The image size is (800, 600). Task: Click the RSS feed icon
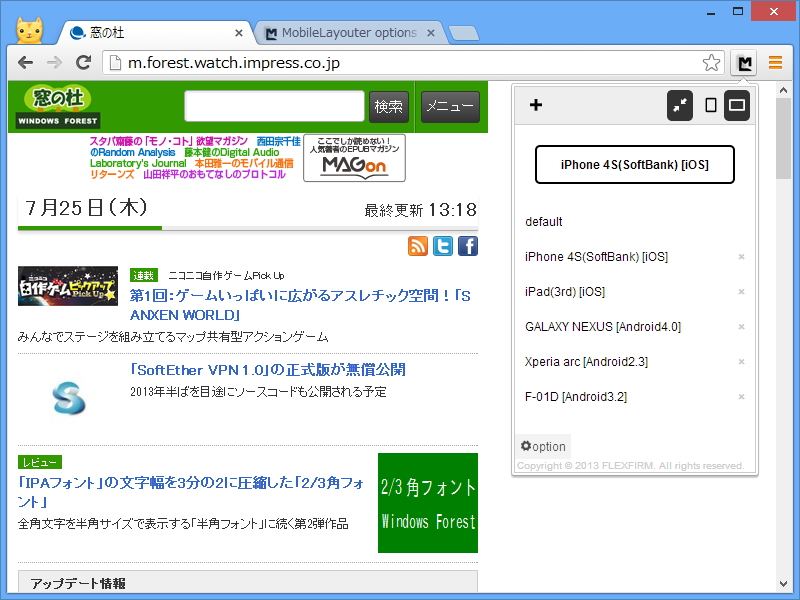coord(418,246)
